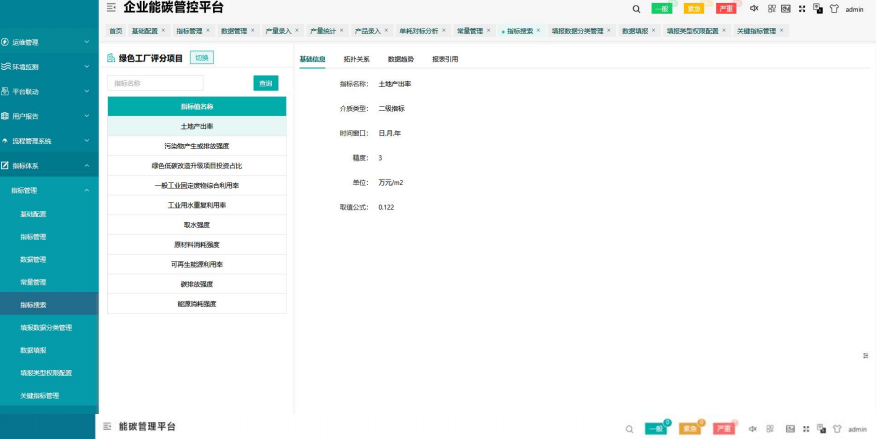Click the settings icon at right edge
This screenshot has height=439, width=876.
[x=865, y=355]
